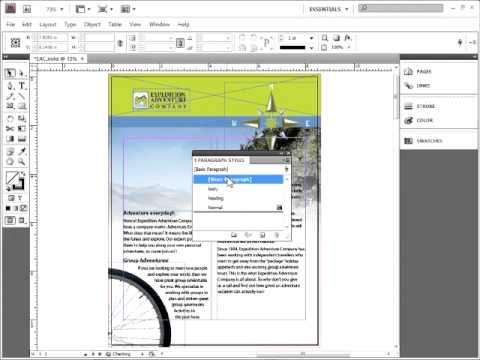Select the Rotate tool

pyautogui.click(x=10, y=119)
